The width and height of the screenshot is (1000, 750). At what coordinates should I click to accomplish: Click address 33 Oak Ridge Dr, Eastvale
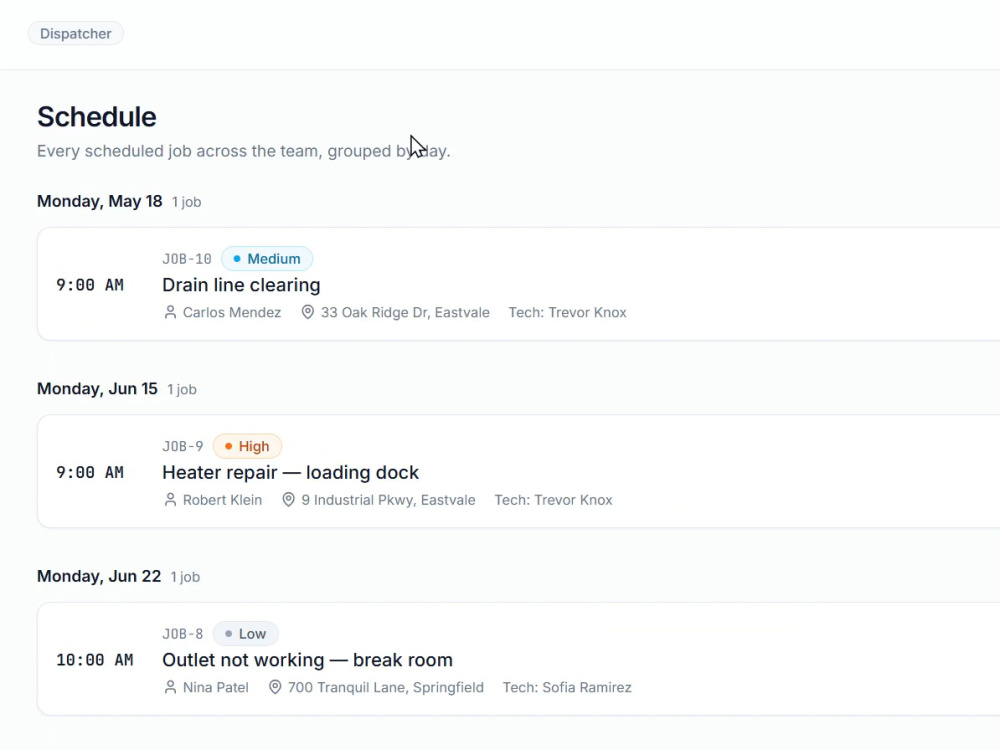(405, 312)
